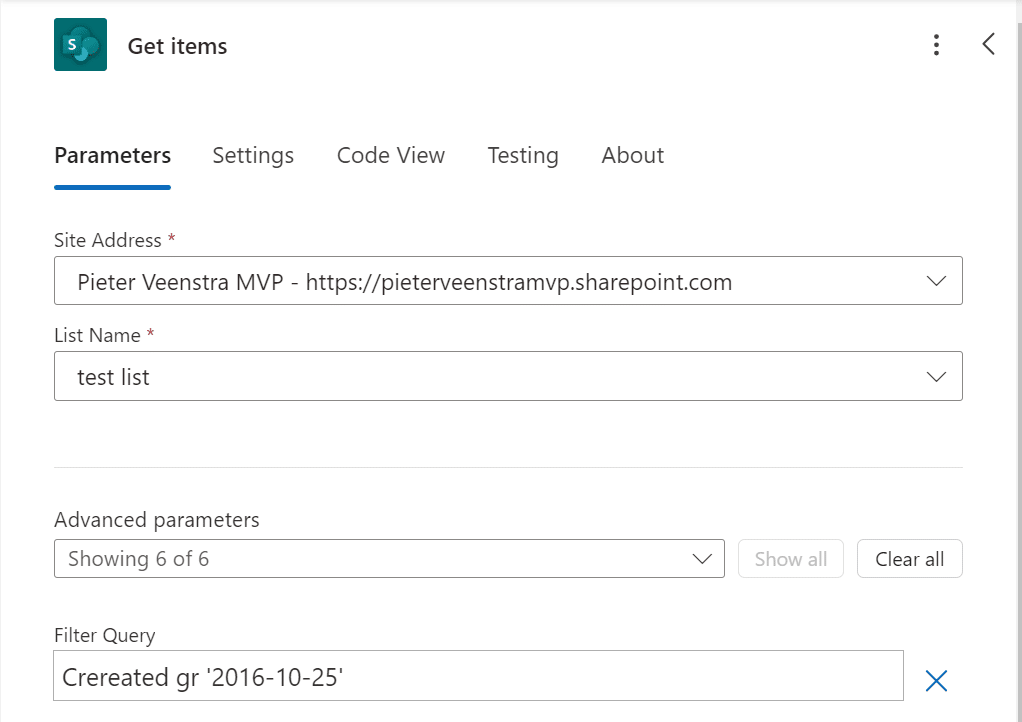Click the Site Address label
1022x722 pixels.
[x=108, y=240]
